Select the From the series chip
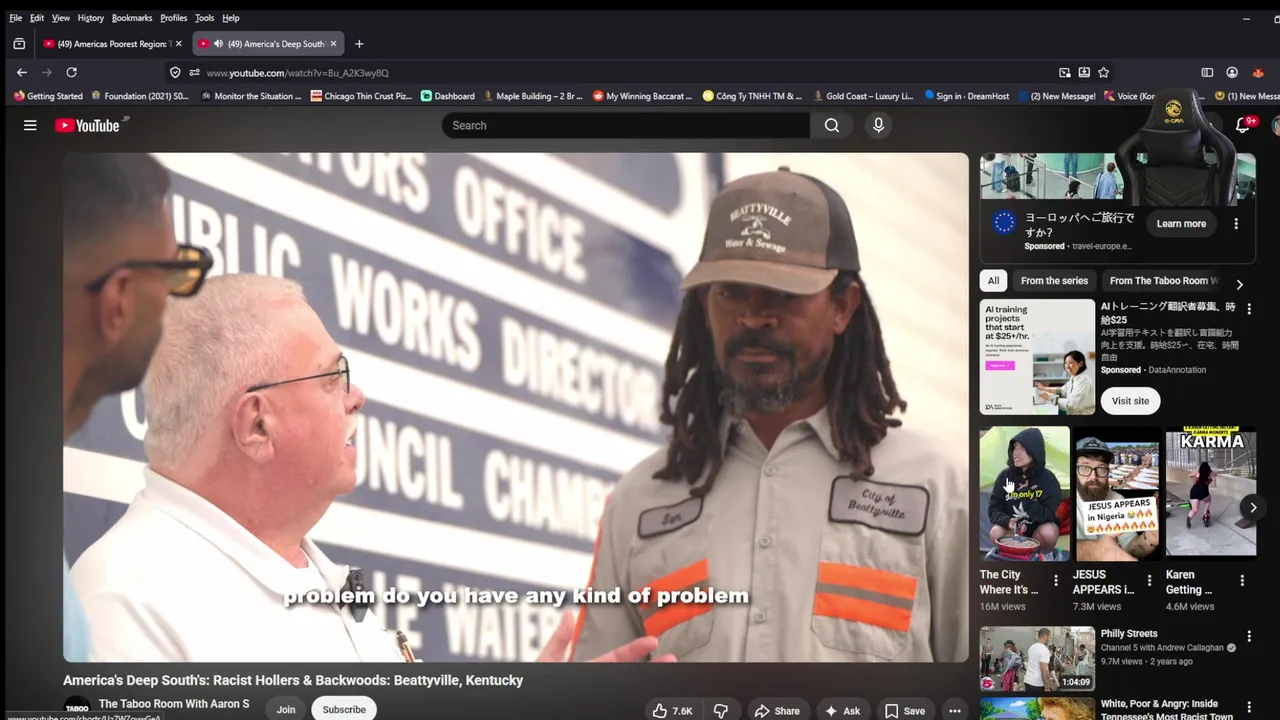1280x720 pixels. tap(1054, 281)
